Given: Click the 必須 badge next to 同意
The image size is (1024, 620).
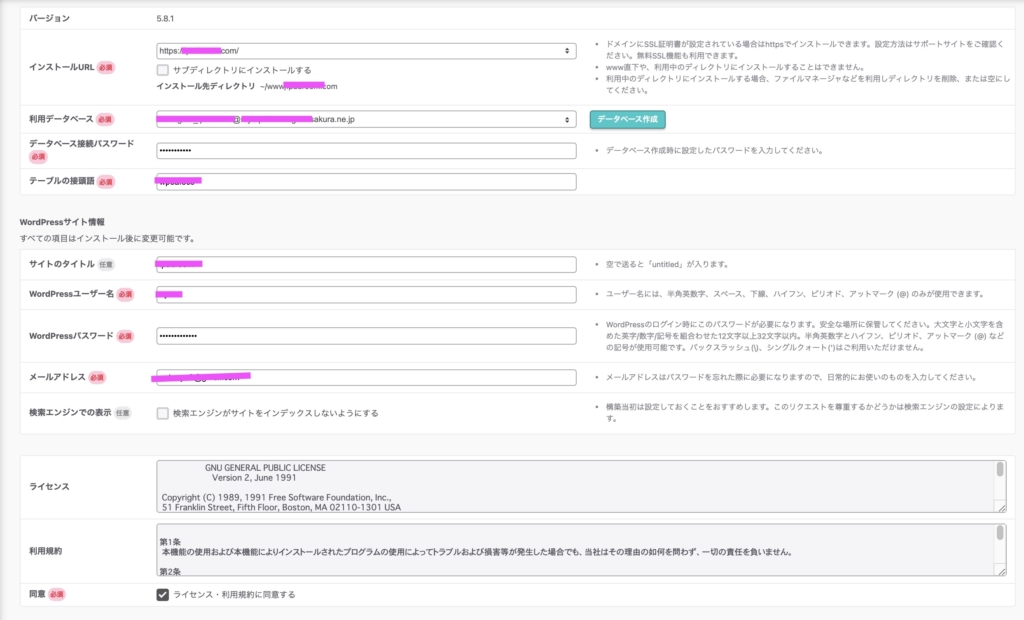Looking at the screenshot, I should (56, 595).
